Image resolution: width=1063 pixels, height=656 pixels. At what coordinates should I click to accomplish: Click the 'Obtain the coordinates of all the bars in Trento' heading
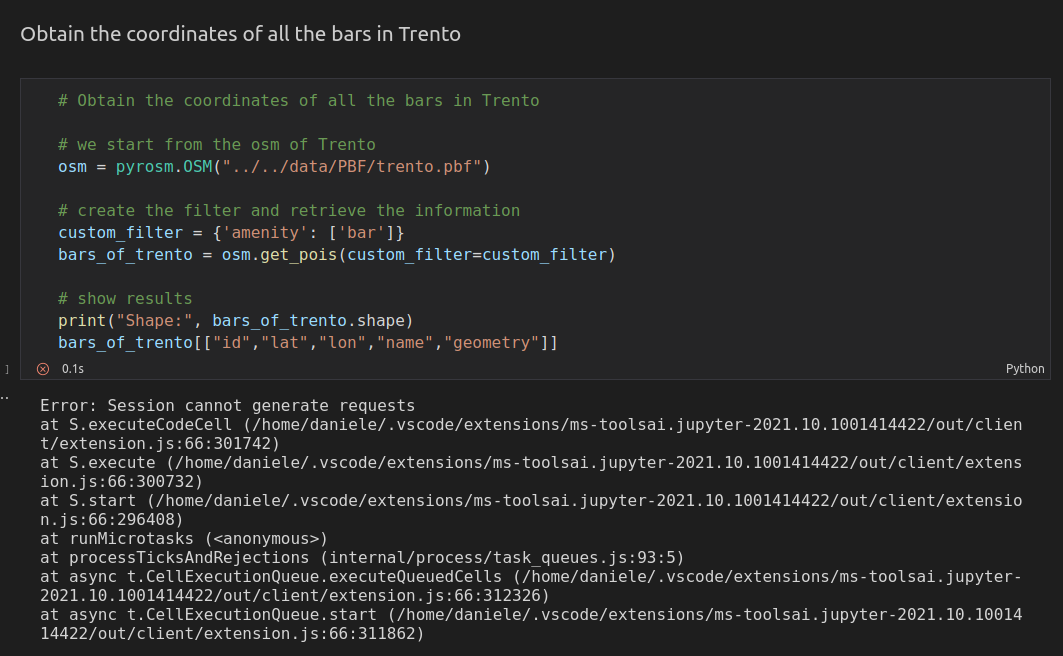[x=240, y=34]
